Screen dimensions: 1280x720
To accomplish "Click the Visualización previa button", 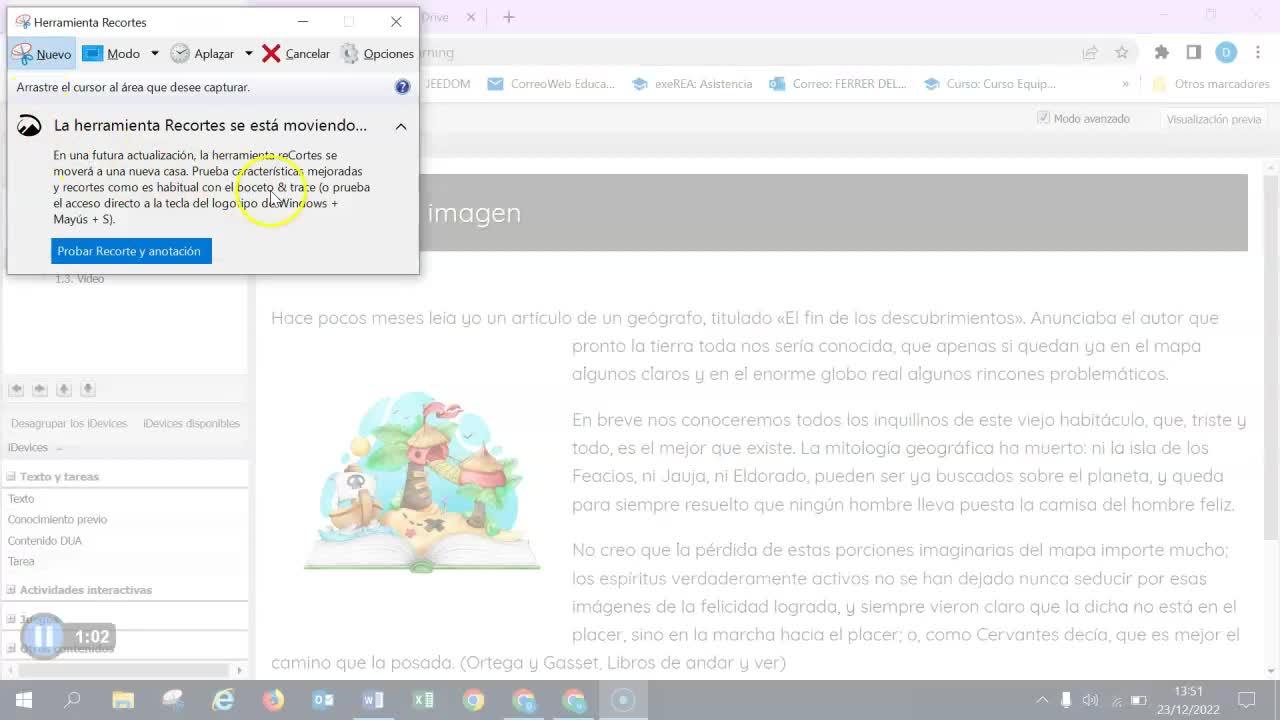I will 1214,119.
